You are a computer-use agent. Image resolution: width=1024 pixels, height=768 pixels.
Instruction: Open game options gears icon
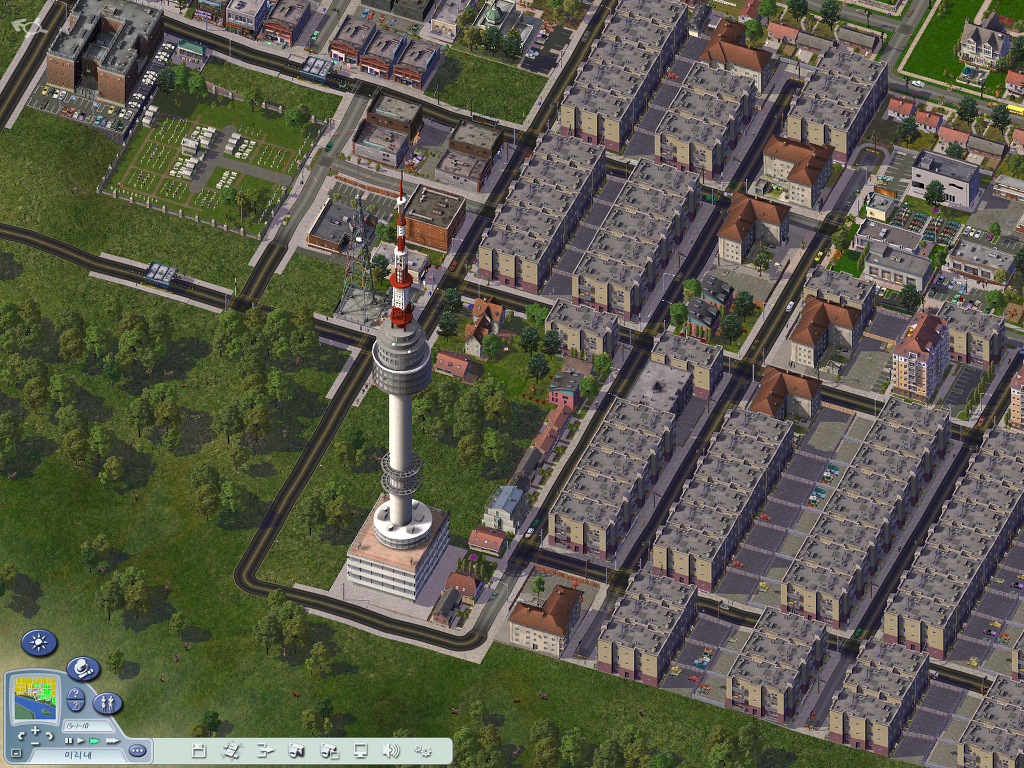pyautogui.click(x=423, y=750)
